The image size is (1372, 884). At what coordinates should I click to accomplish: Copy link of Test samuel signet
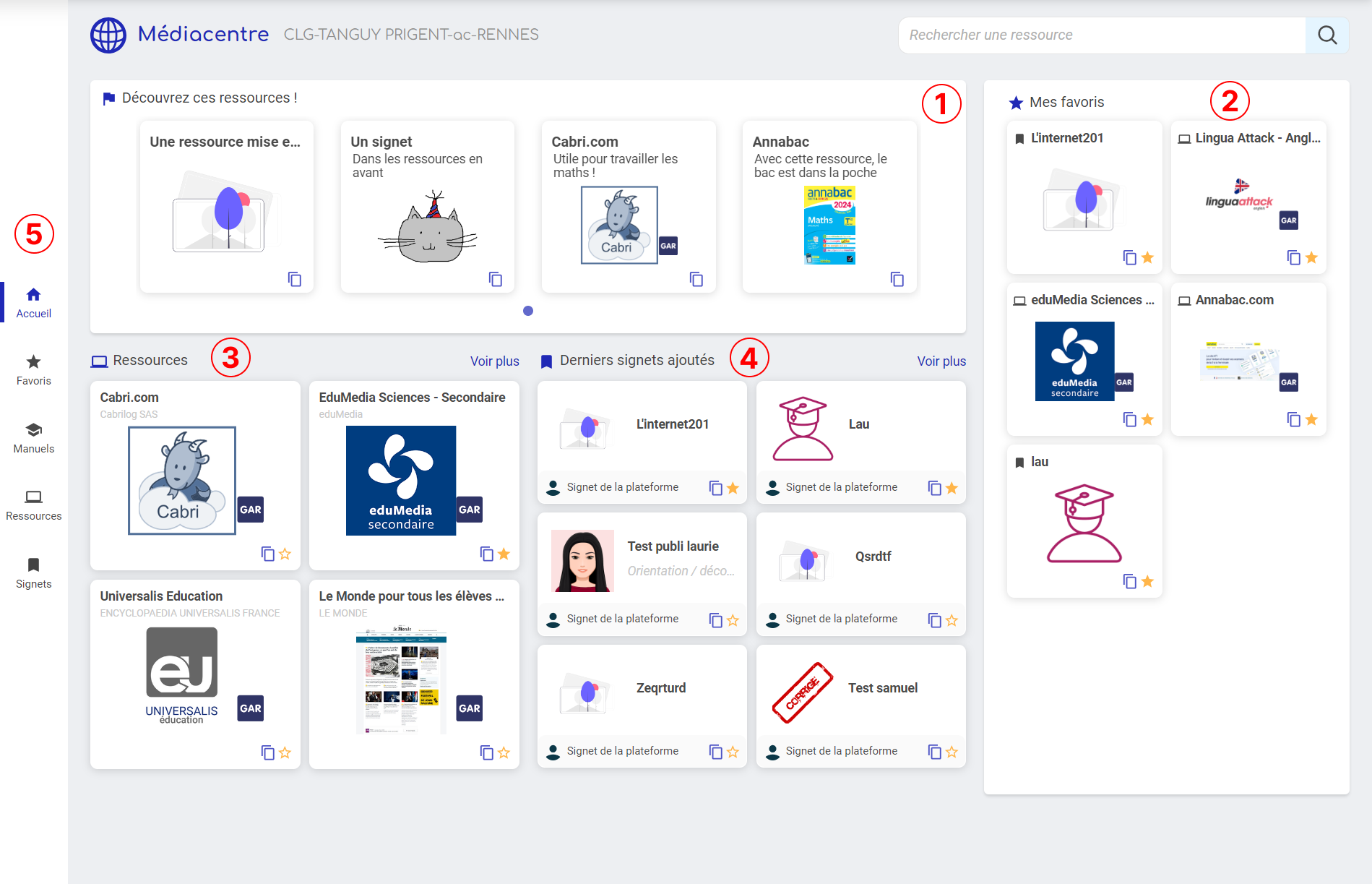pos(935,752)
